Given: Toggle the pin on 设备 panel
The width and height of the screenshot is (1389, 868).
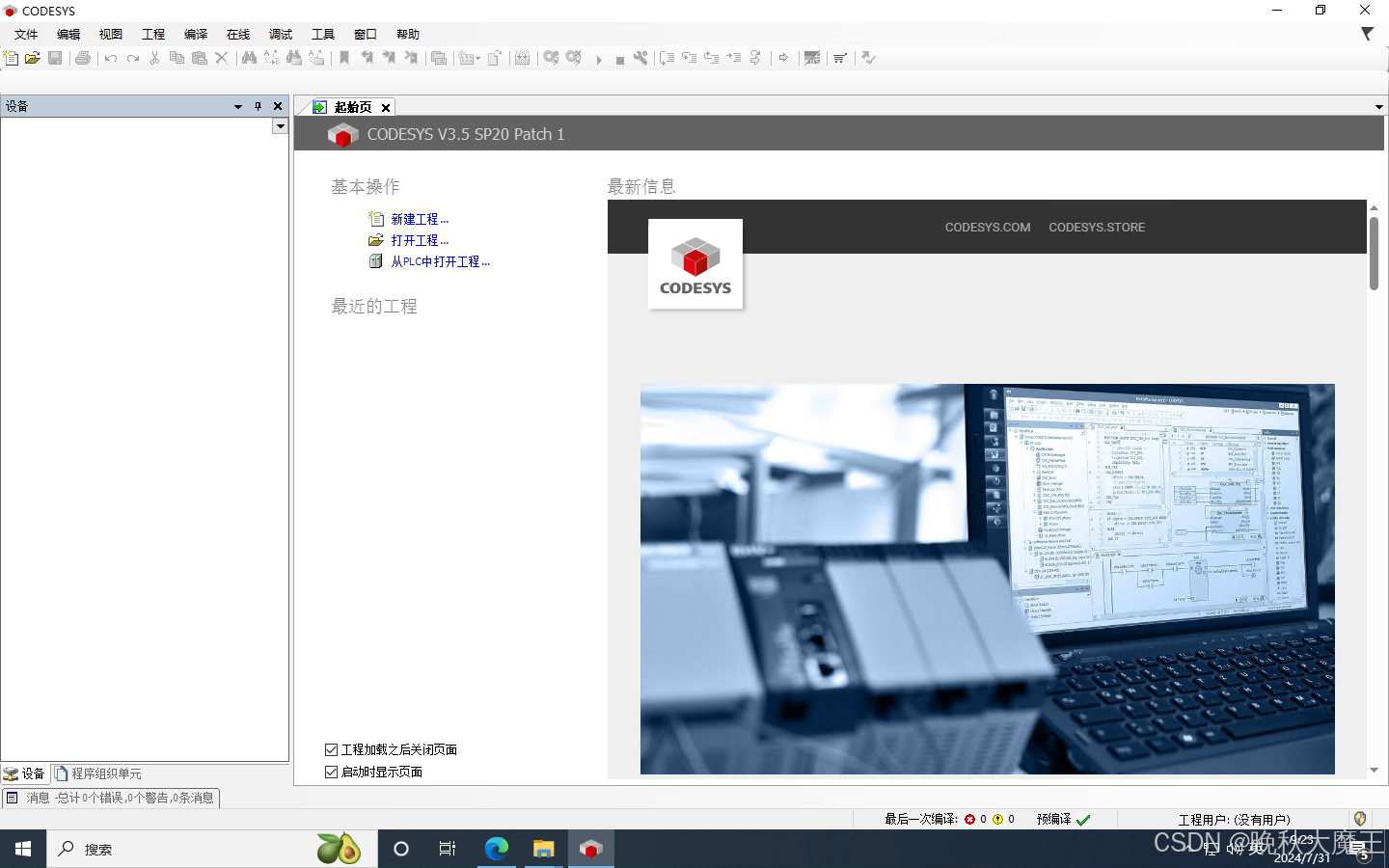Looking at the screenshot, I should (x=258, y=106).
